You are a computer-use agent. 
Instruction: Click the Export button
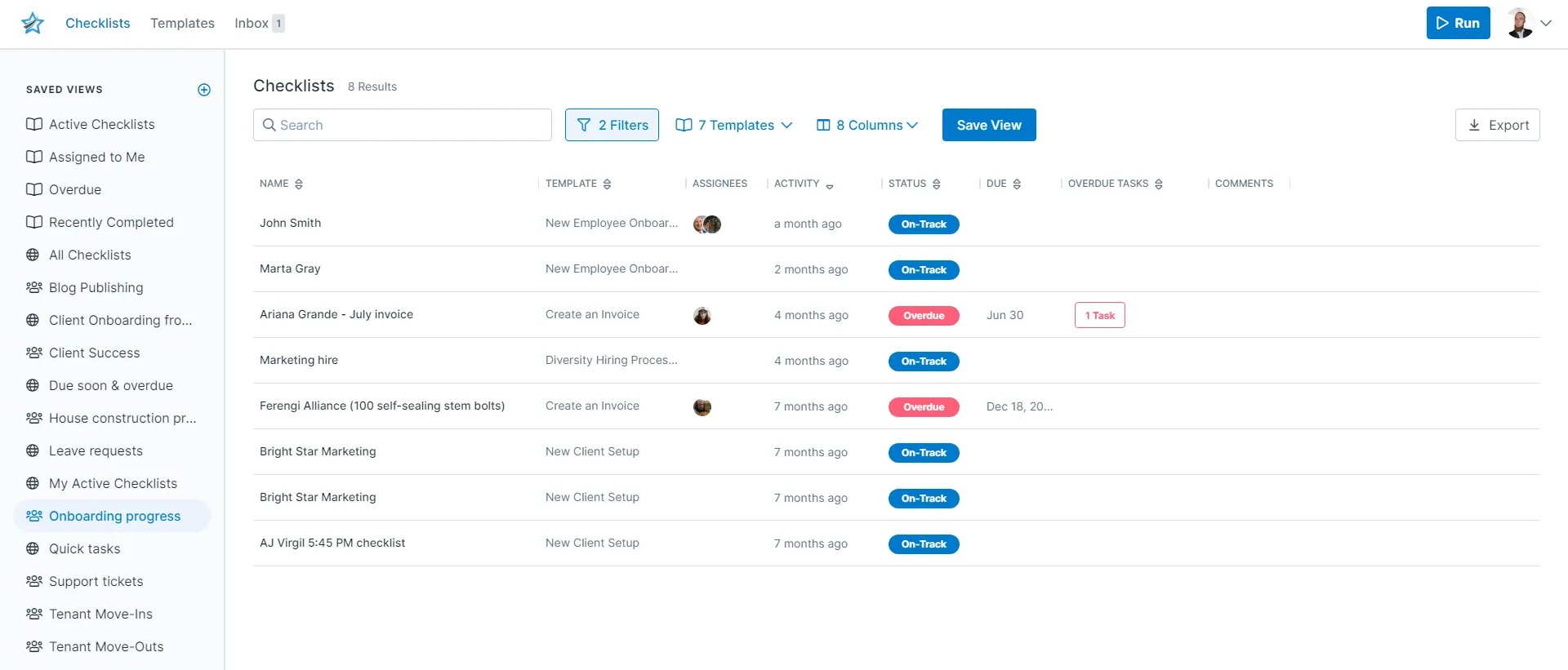click(x=1498, y=125)
